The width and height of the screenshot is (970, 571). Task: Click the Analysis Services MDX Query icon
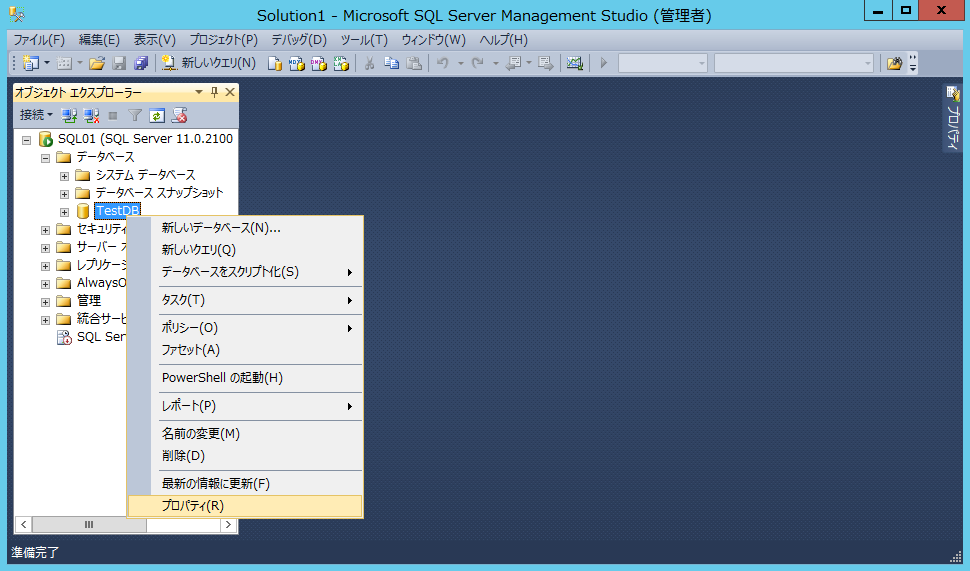coord(297,63)
